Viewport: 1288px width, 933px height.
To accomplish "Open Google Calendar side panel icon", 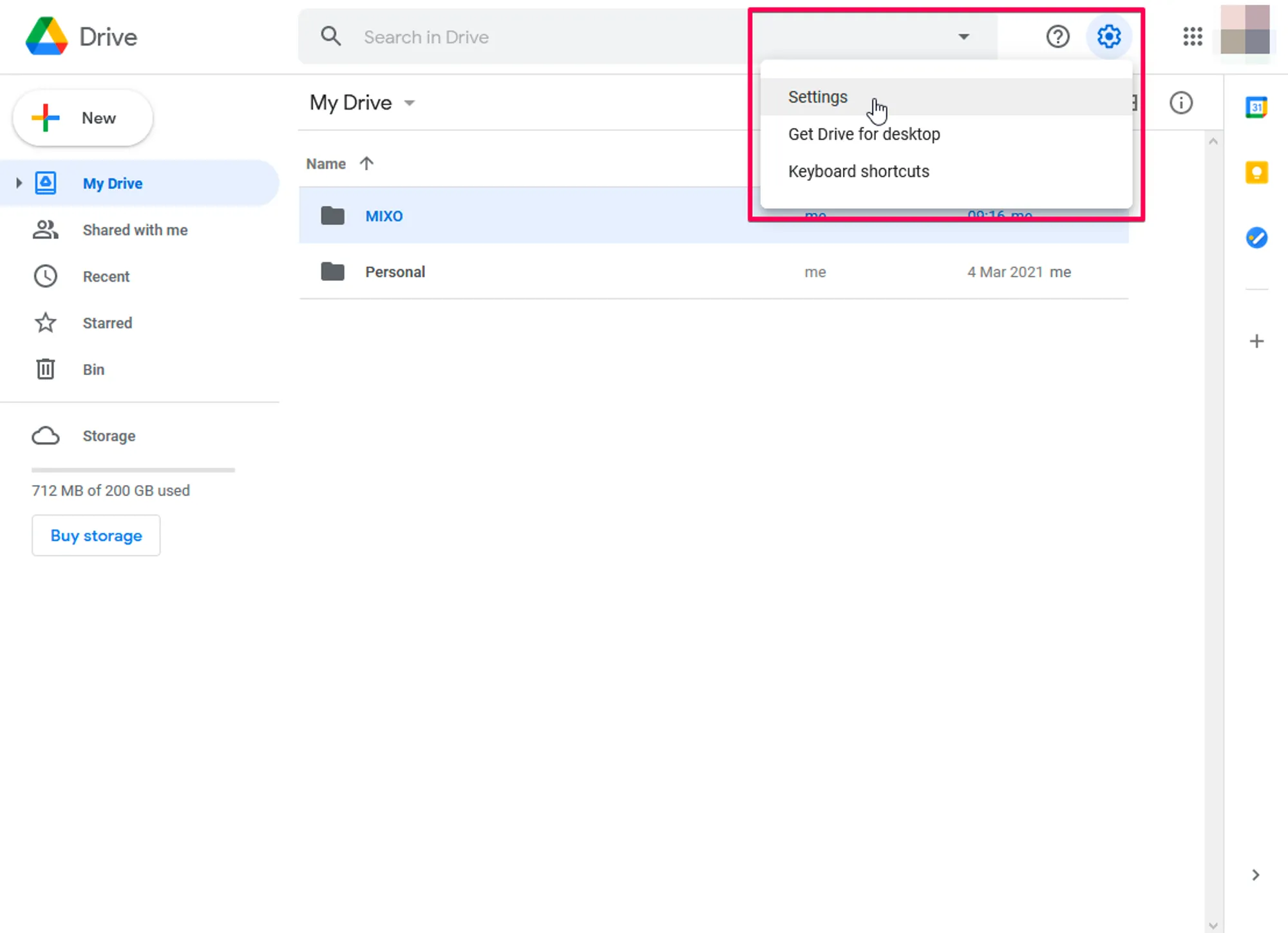I will [x=1256, y=107].
